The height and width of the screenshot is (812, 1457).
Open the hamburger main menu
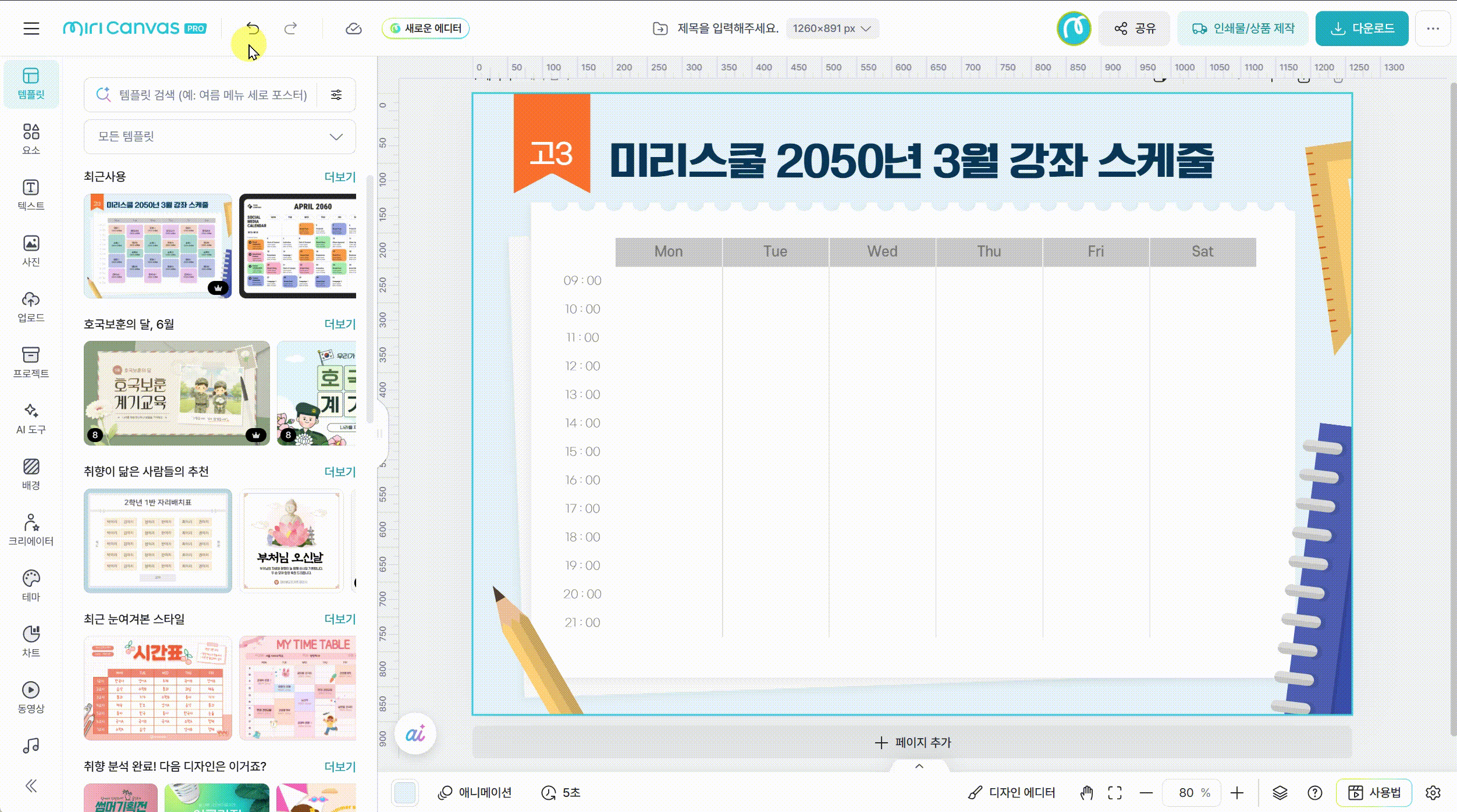pos(31,29)
